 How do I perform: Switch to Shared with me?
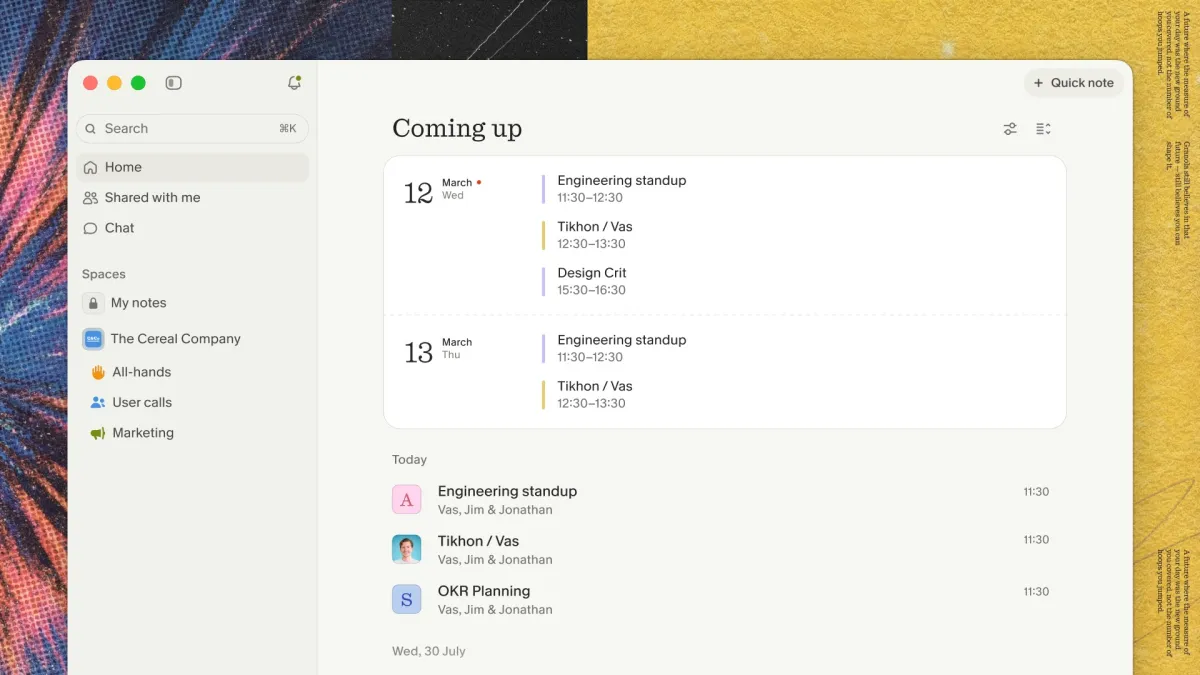[x=153, y=197]
